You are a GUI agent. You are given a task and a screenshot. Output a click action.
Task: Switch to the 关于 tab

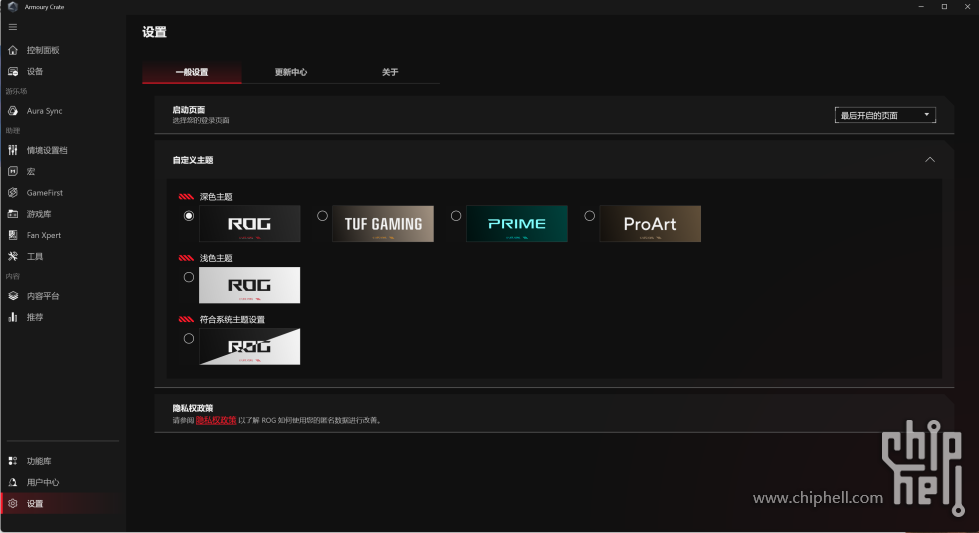[x=390, y=72]
